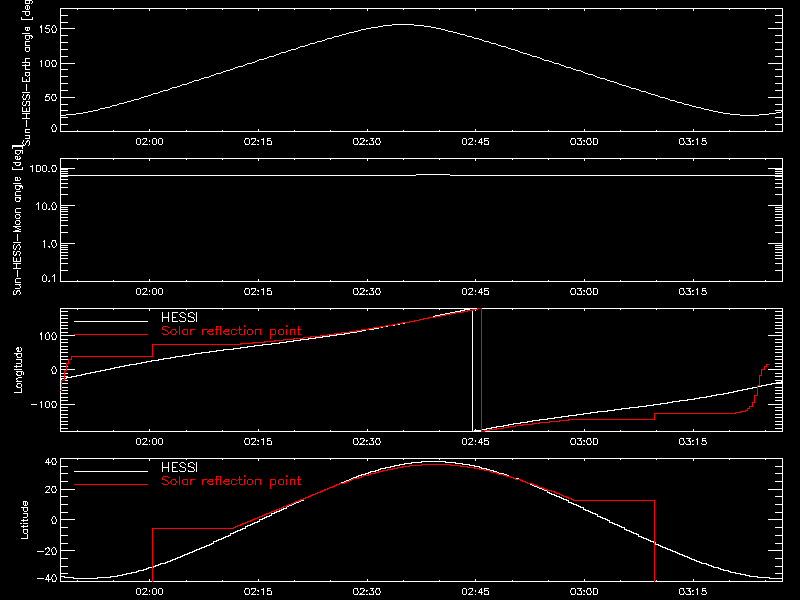Click red legend line sample in Latitude plot
The height and width of the screenshot is (600, 800).
pyautogui.click(x=111, y=485)
